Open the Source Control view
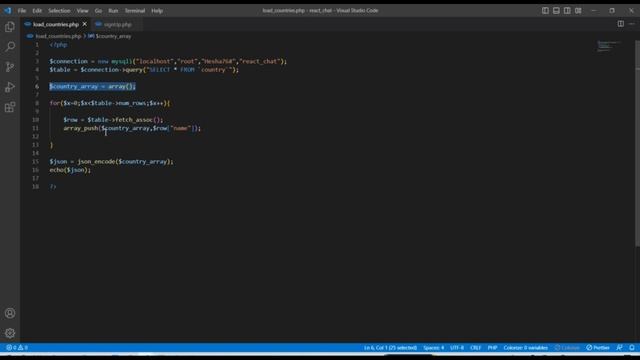The image size is (640, 360). pos(10,67)
